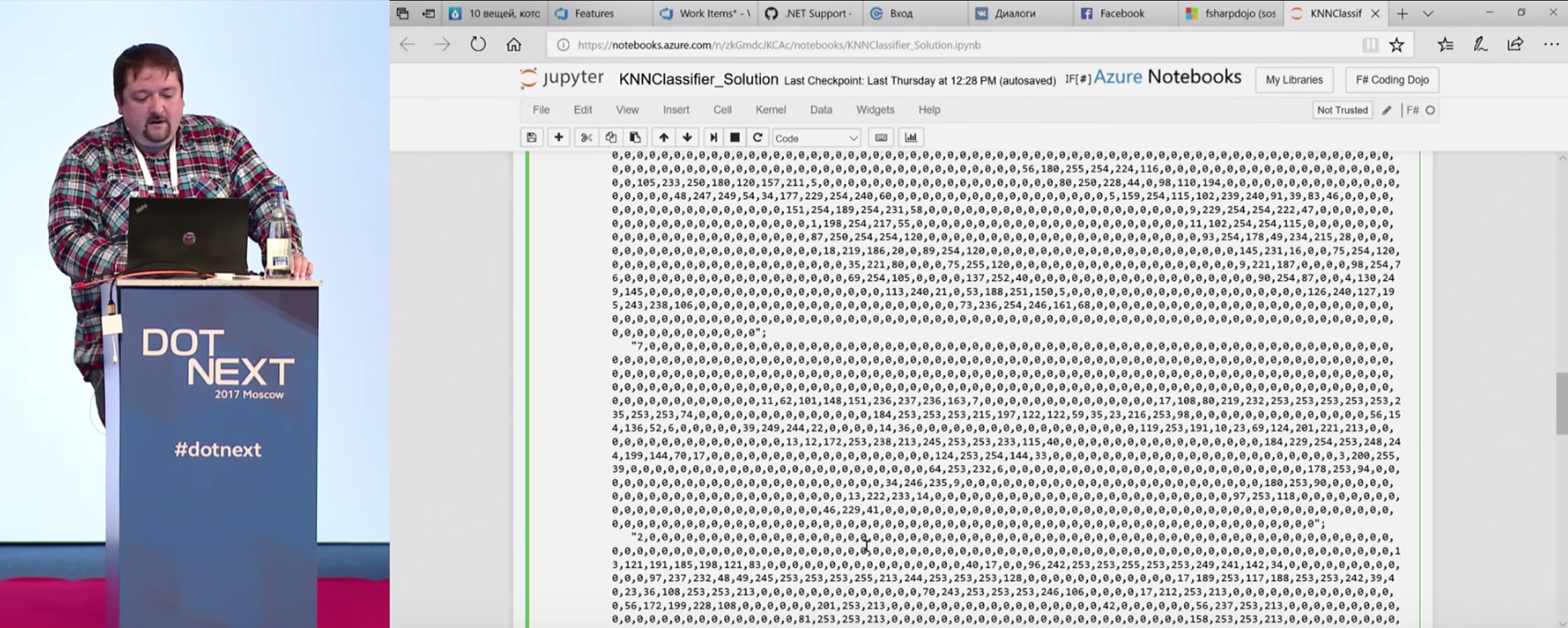Switch to the Work Items tab
Screen dimensions: 1568x628
(x=706, y=13)
